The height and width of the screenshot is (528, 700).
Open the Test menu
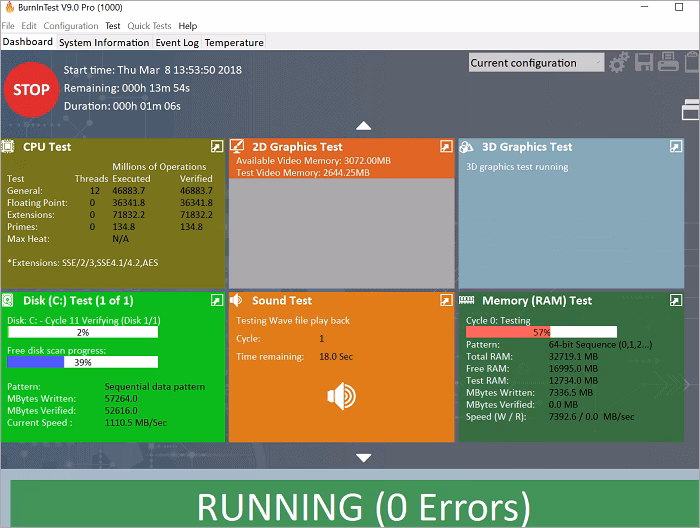tap(112, 26)
